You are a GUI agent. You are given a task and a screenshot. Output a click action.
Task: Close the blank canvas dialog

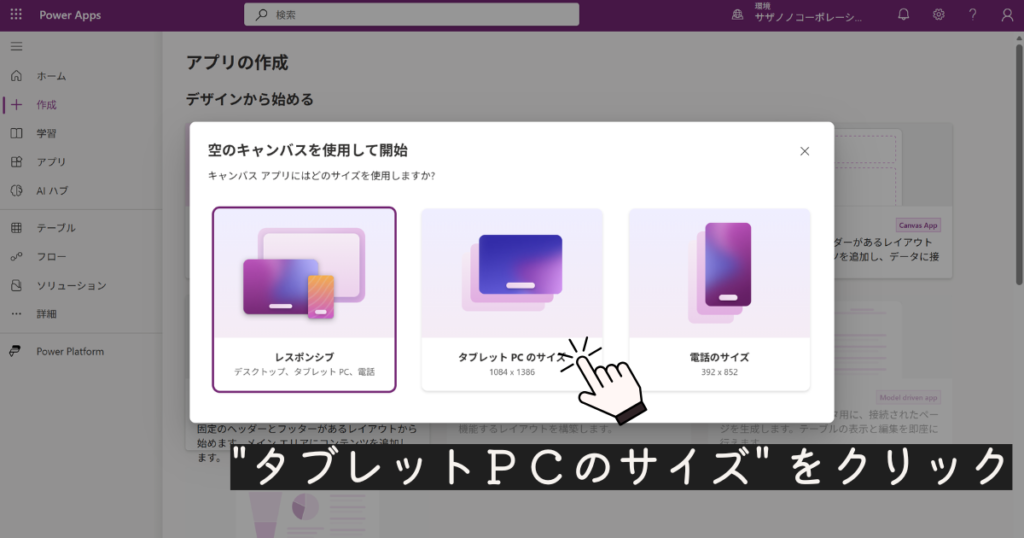[805, 151]
